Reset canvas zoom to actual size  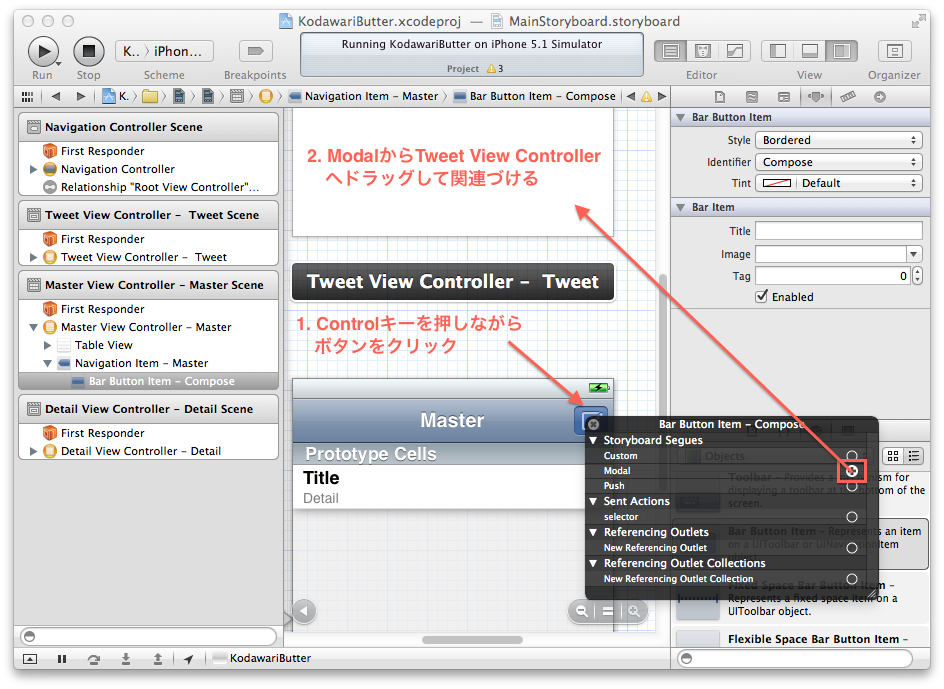coord(607,611)
